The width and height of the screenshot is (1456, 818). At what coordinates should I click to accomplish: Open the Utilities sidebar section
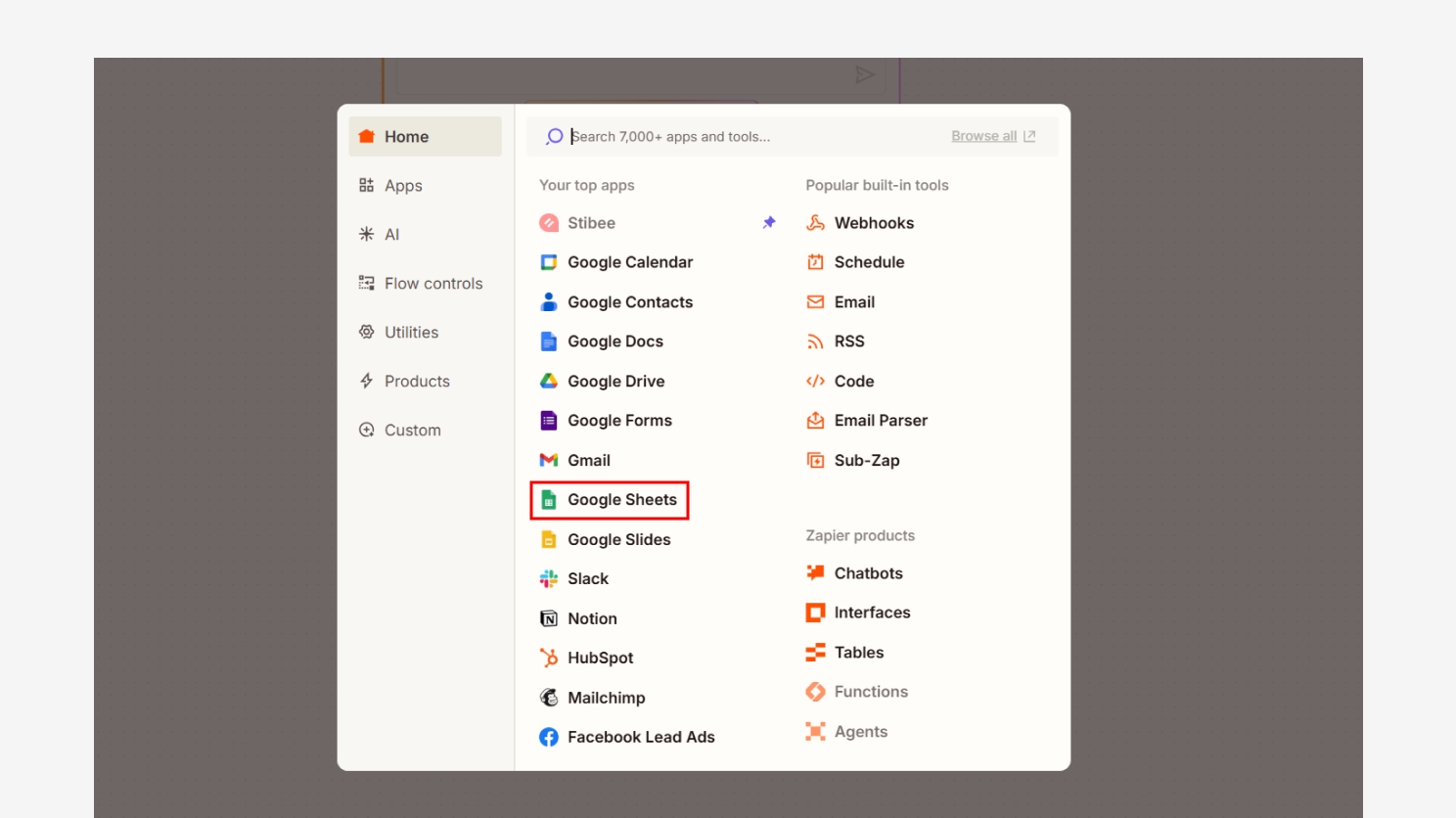pos(411,333)
